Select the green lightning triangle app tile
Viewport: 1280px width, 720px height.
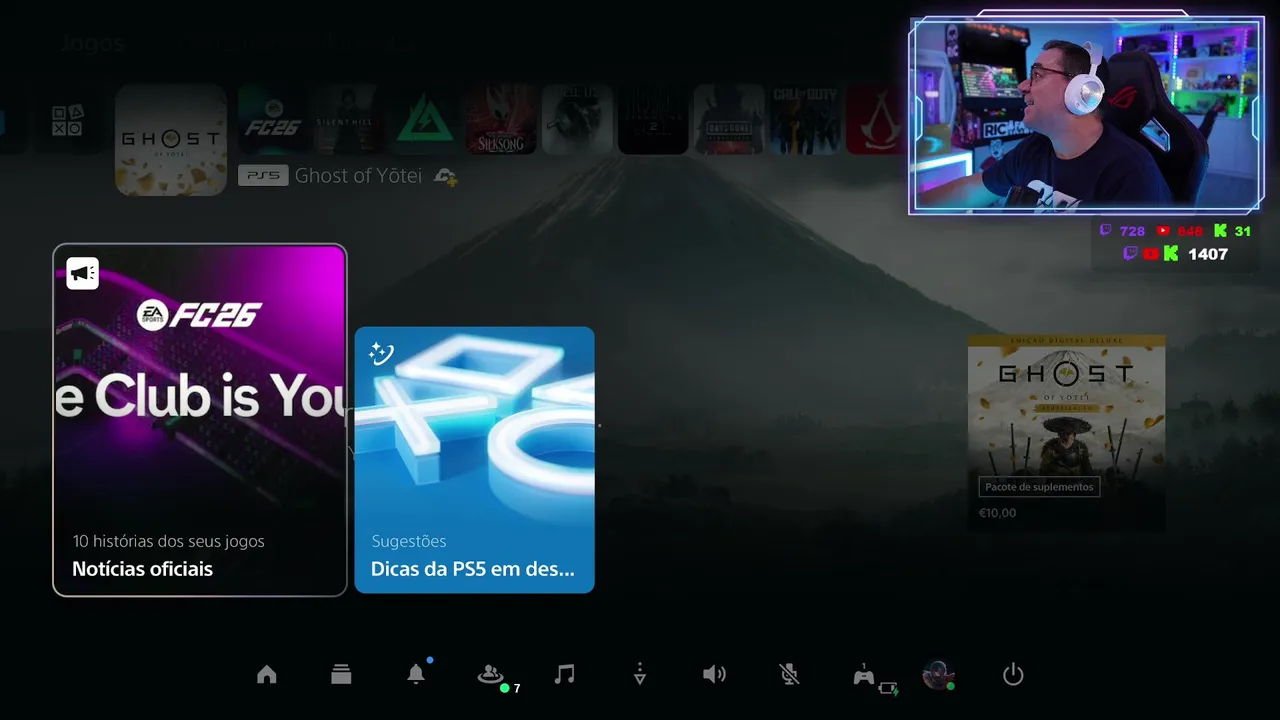(425, 119)
